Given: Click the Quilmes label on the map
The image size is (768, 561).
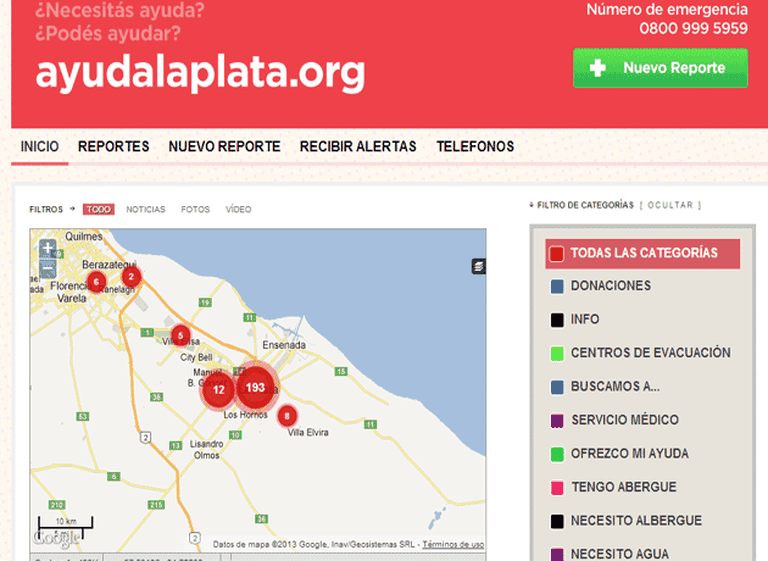Looking at the screenshot, I should click(84, 236).
